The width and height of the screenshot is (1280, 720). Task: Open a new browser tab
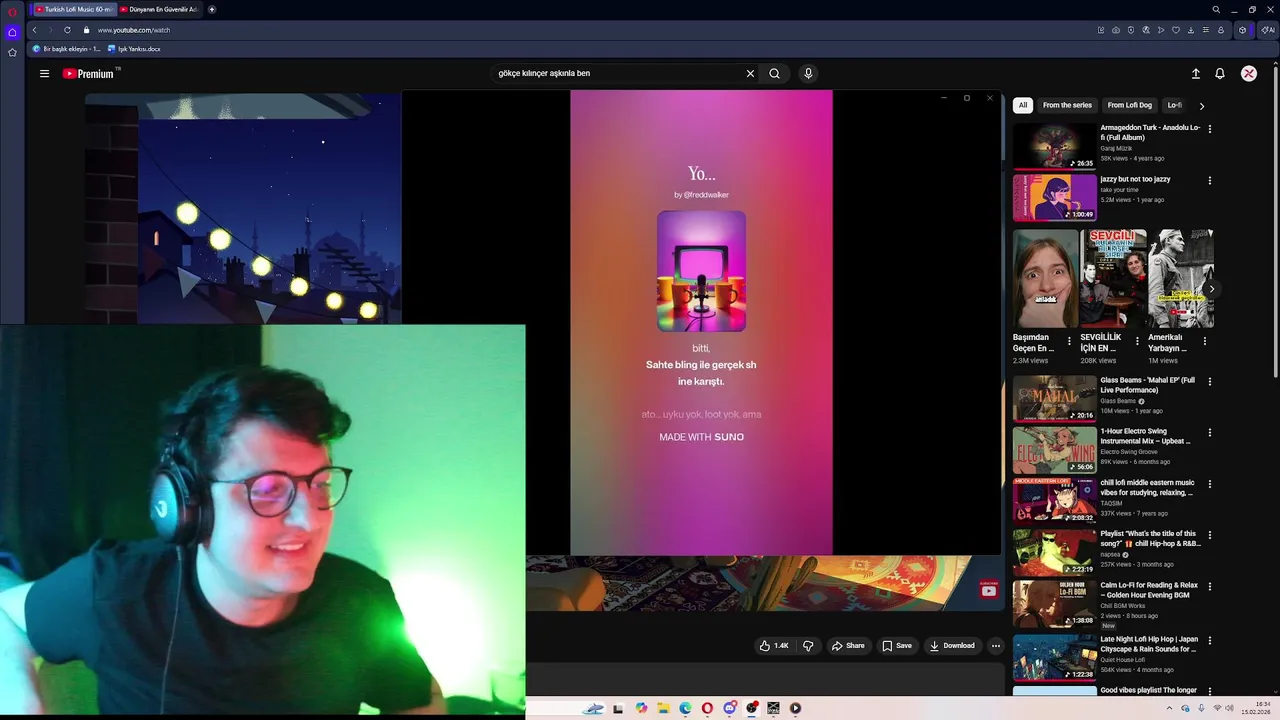pos(212,9)
